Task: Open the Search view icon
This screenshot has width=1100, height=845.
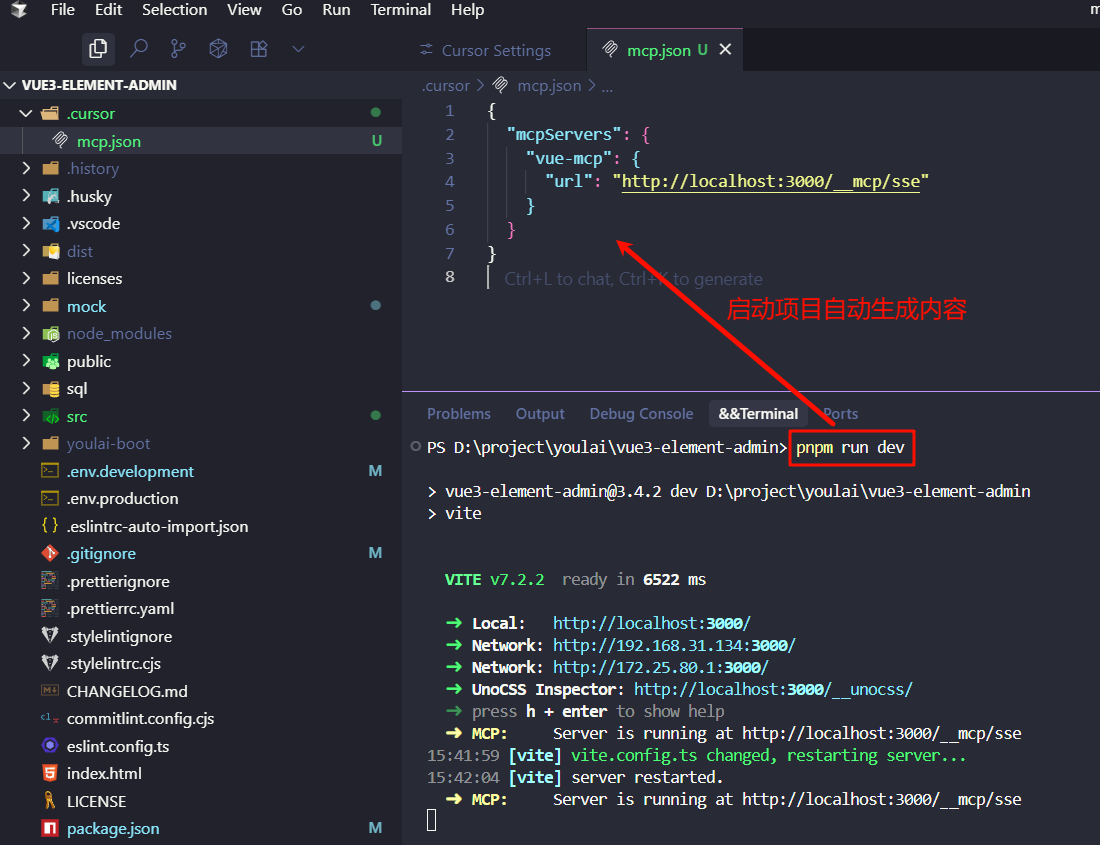Action: [x=139, y=48]
